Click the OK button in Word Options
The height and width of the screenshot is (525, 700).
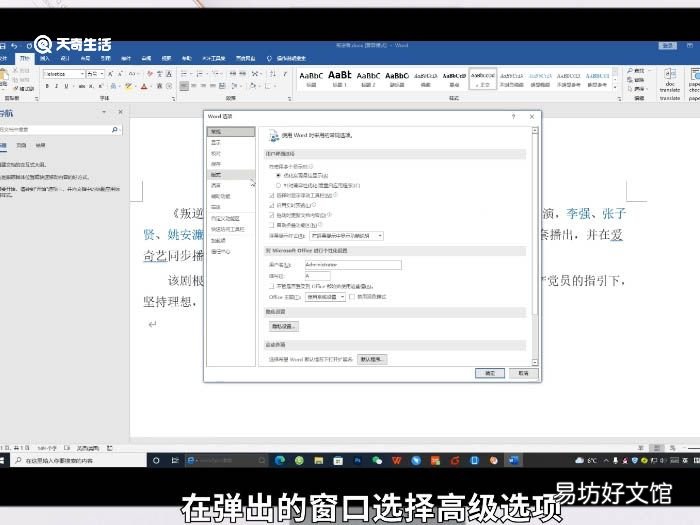coord(490,373)
